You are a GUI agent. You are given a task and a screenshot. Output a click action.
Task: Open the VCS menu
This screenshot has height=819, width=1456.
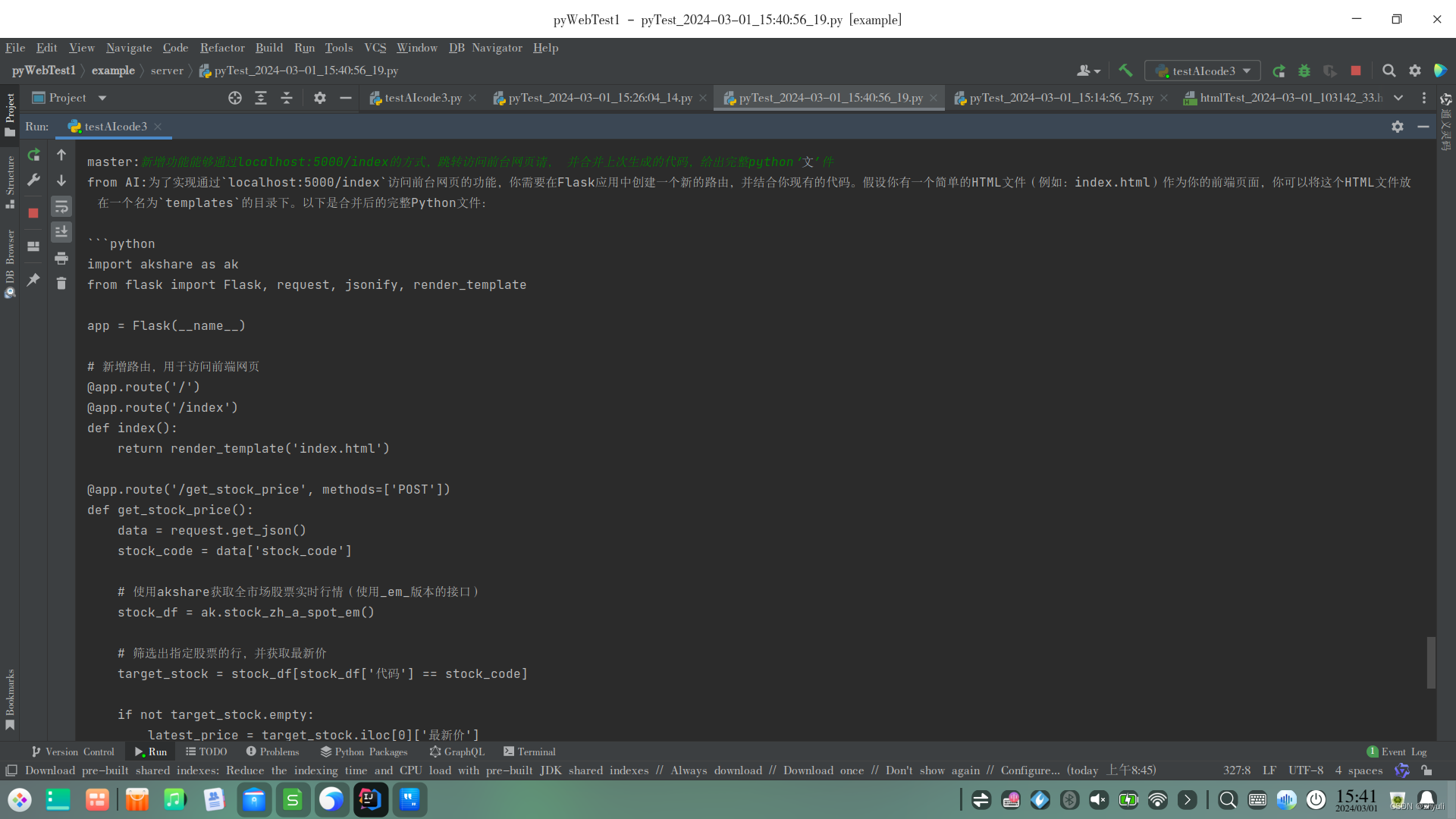[x=375, y=48]
